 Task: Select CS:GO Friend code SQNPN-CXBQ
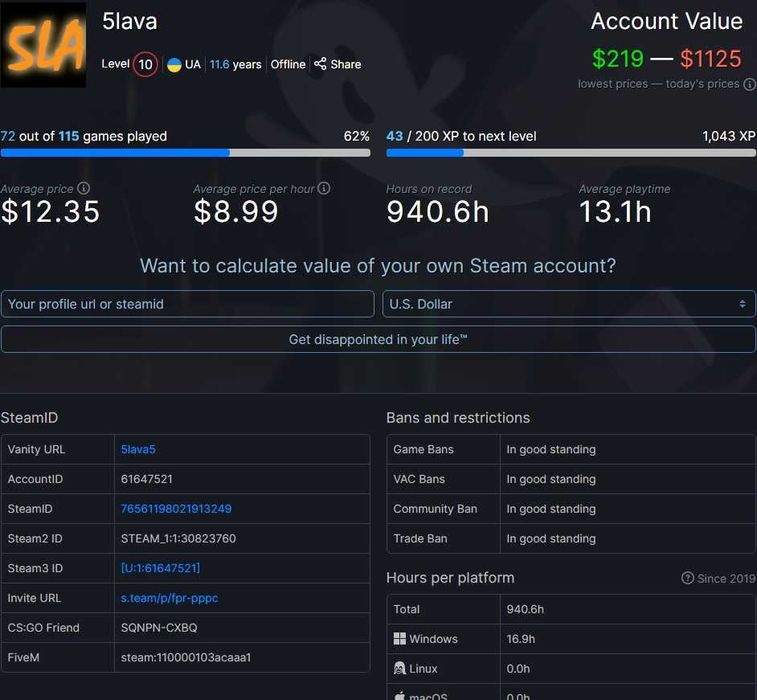click(x=159, y=628)
